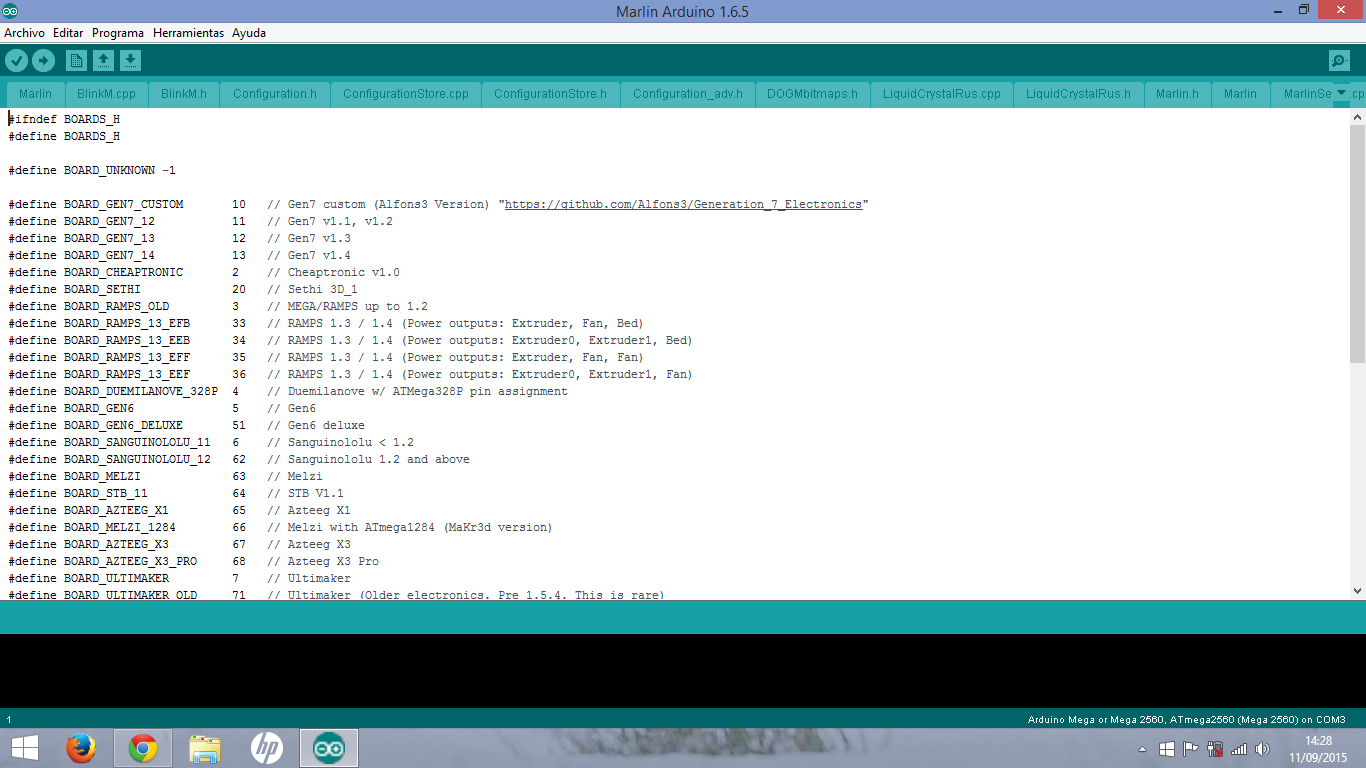
Task: Click the Arduino taskbar icon
Action: 329,748
